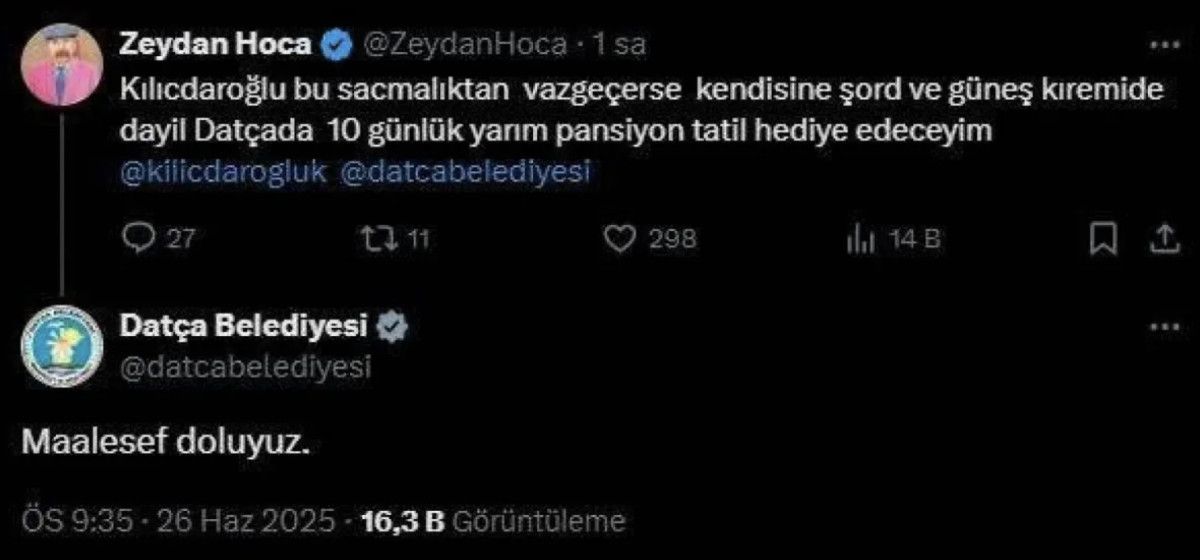Click the @kilicdarogluk mention link
Viewport: 1200px width, 560px height.
223,171
